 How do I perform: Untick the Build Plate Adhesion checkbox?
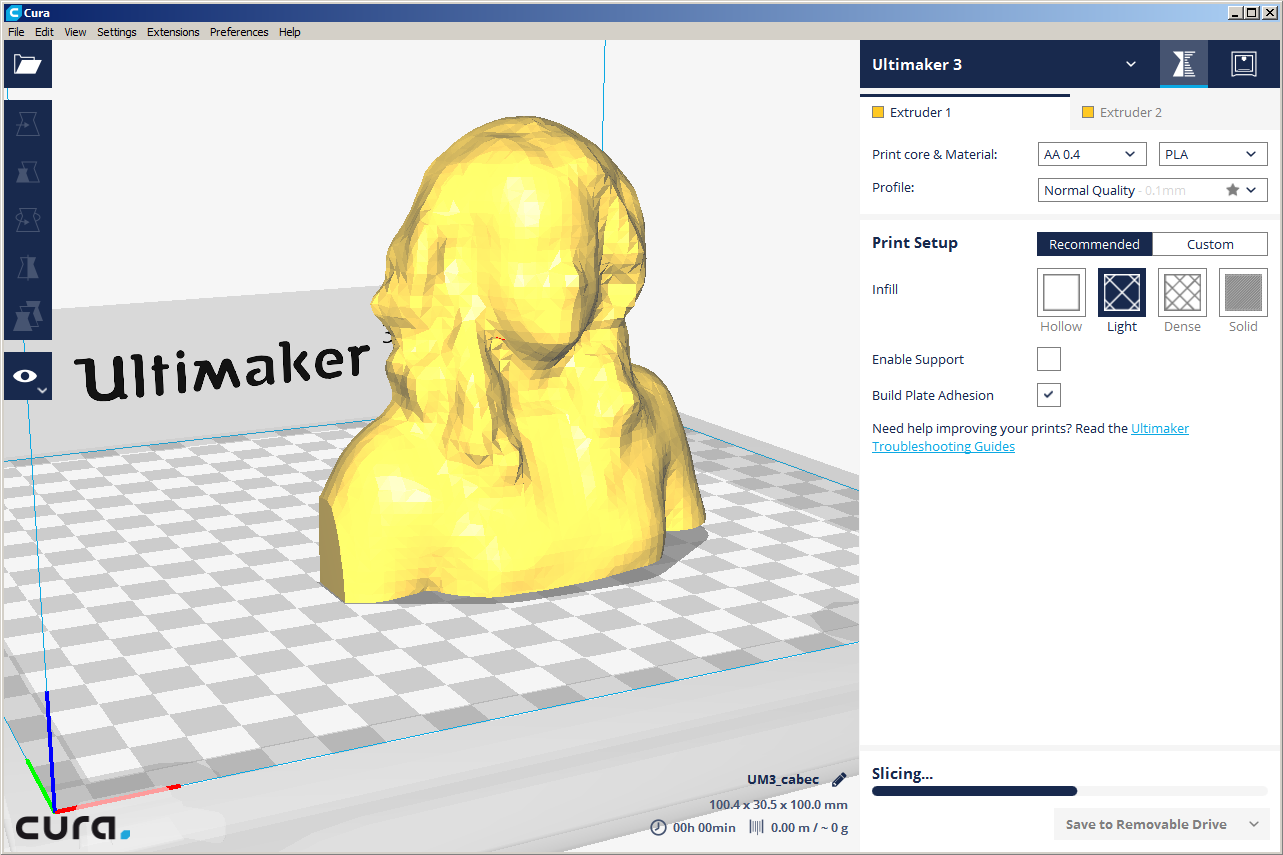tap(1048, 395)
